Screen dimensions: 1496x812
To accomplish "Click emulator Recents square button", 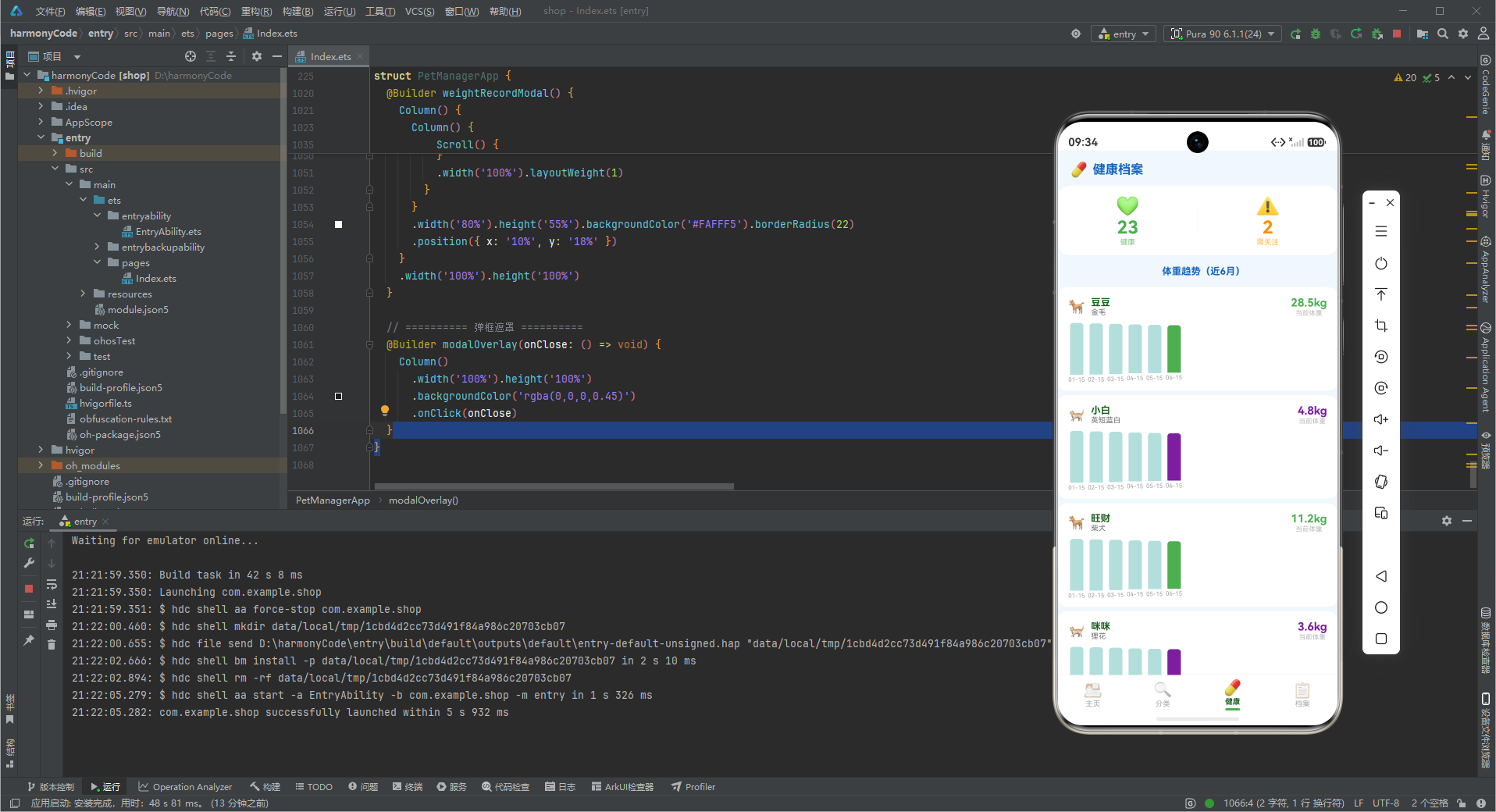I will tap(1381, 639).
